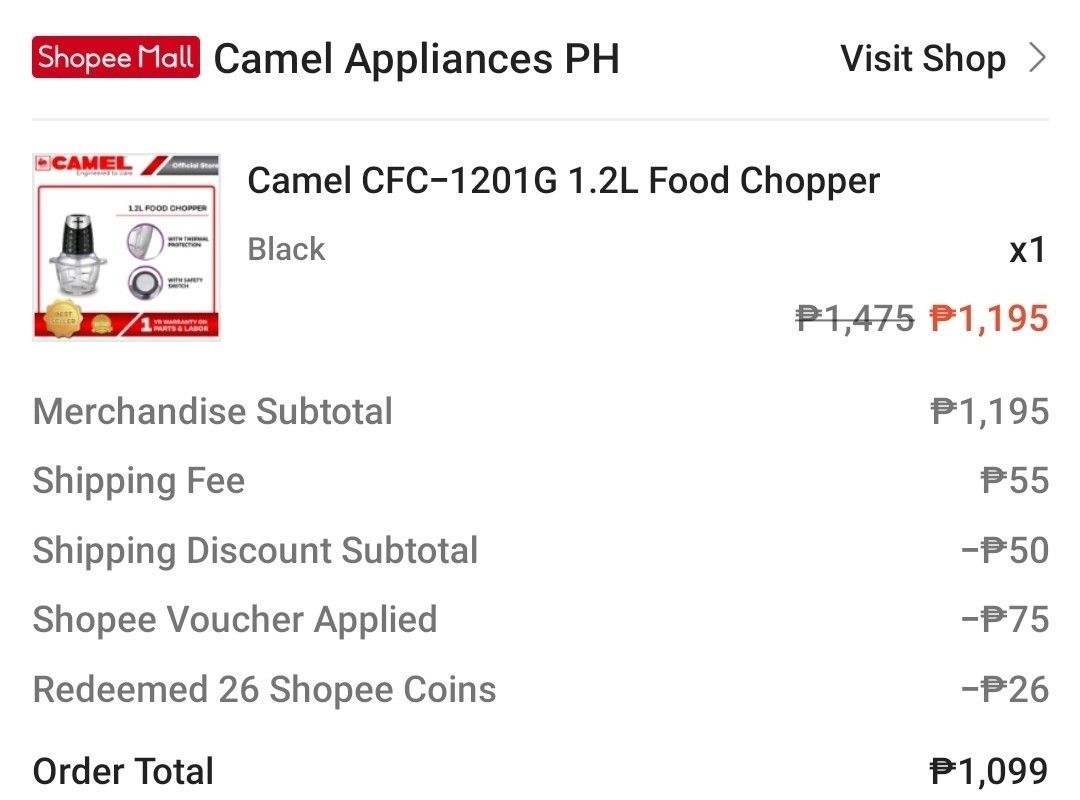Screen dimensions: 1080x800
Task: Click the crossed-out original price ₱1,475
Action: [856, 319]
